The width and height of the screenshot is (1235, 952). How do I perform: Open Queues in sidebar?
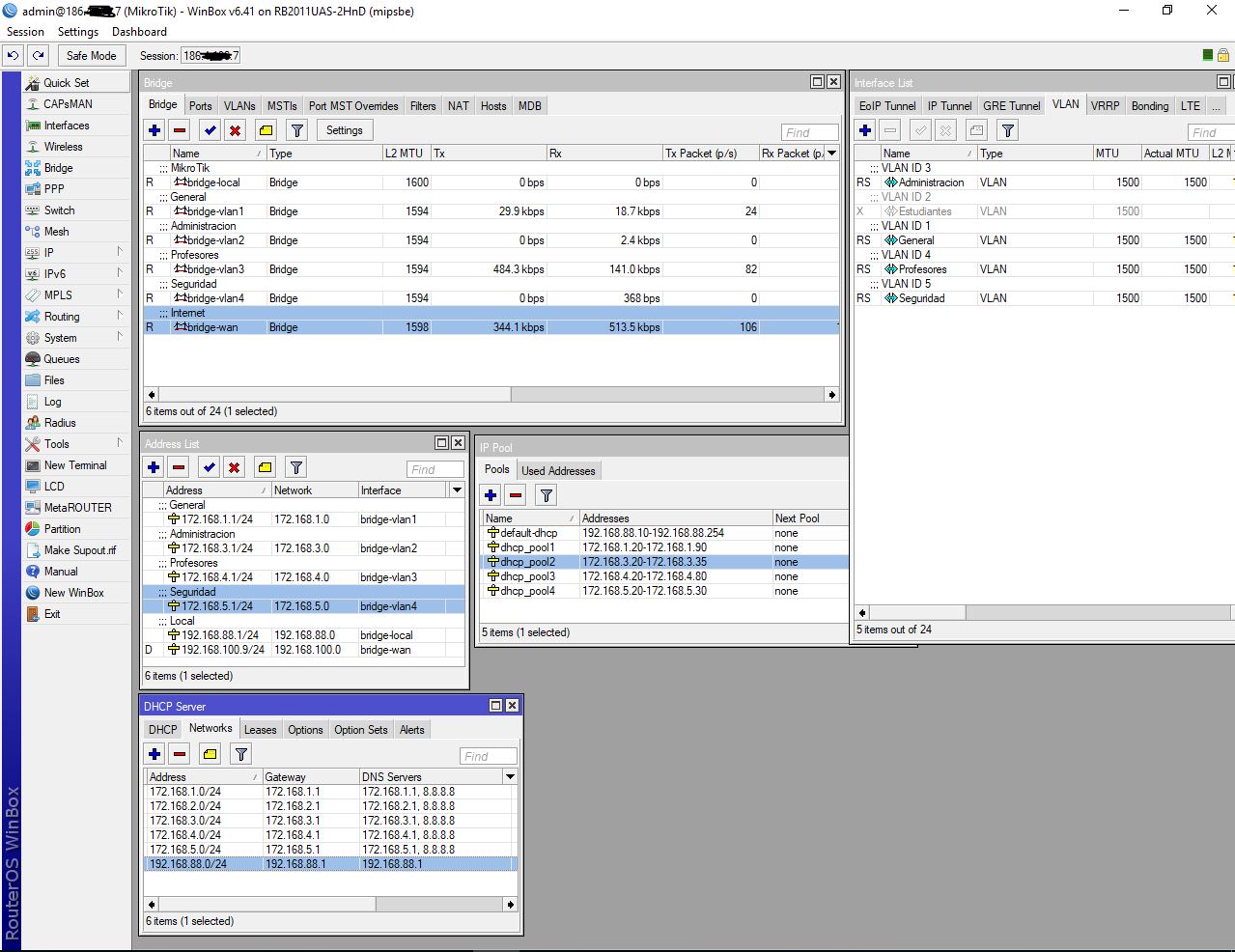tap(76, 359)
